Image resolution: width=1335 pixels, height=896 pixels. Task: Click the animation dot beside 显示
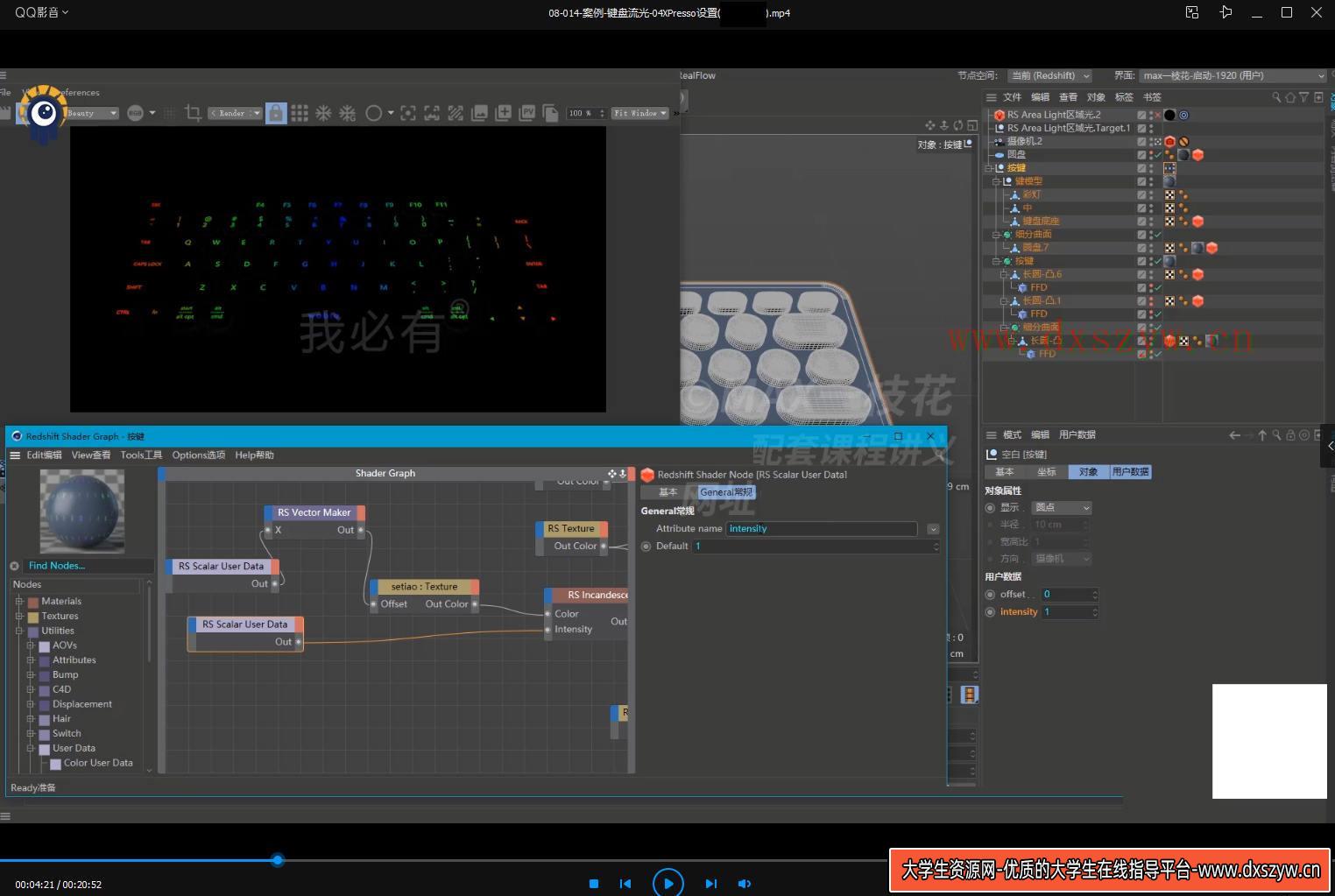click(x=991, y=508)
